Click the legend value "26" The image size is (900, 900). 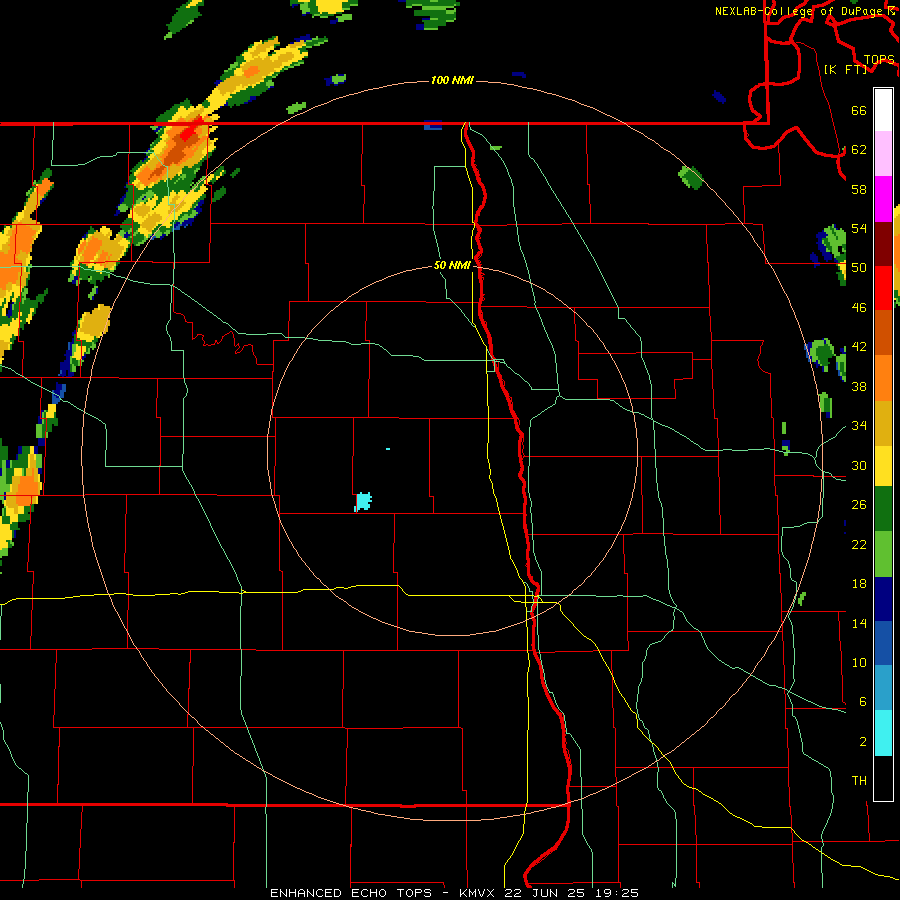[859, 505]
